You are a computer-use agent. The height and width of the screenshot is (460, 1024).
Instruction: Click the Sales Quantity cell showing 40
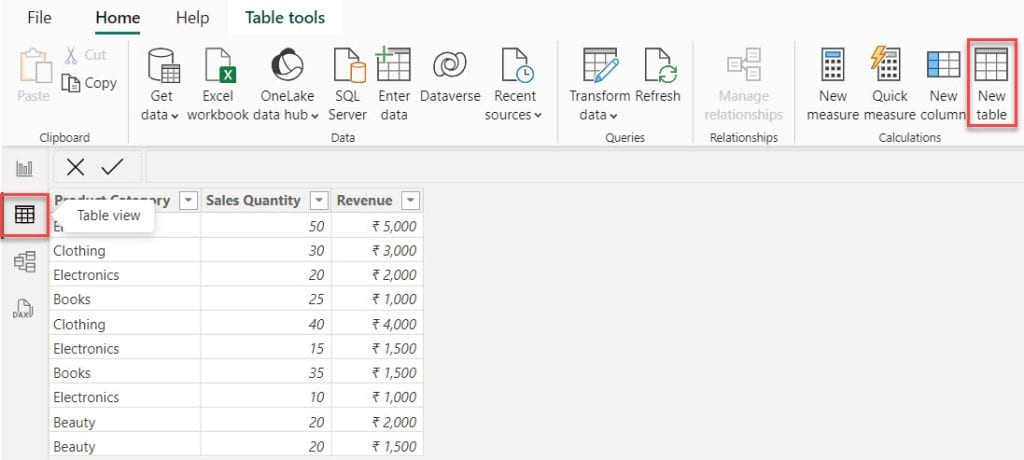click(266, 324)
